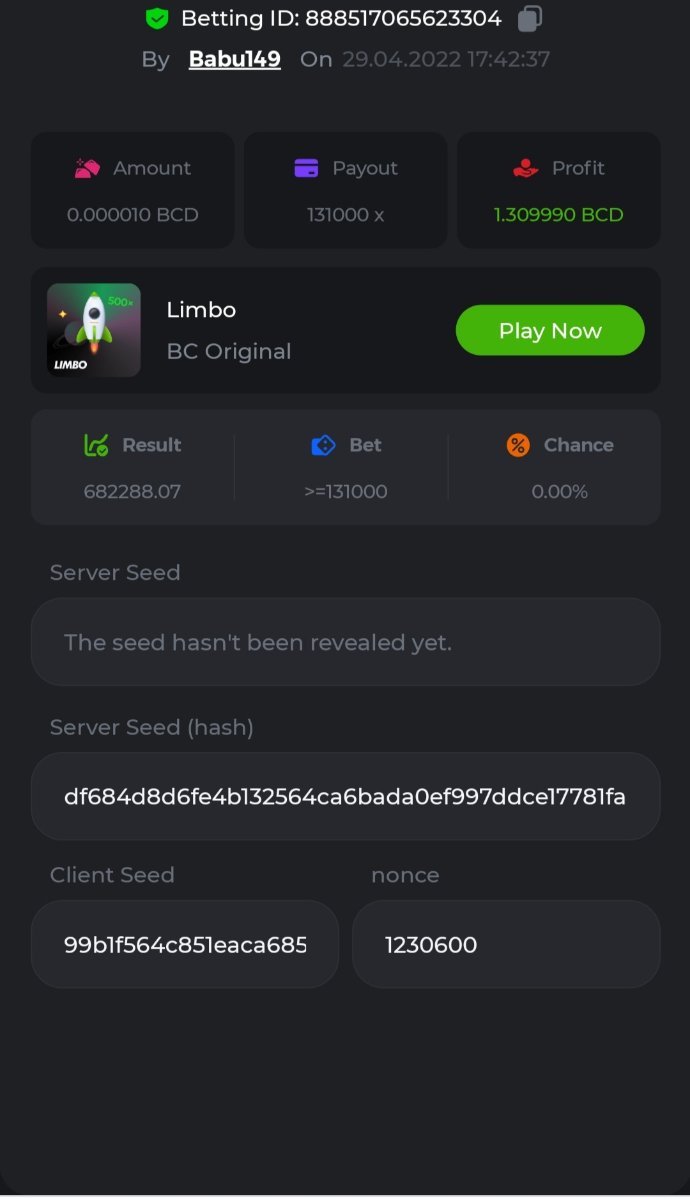Click the red Profit icon
690x1200 pixels.
click(525, 168)
